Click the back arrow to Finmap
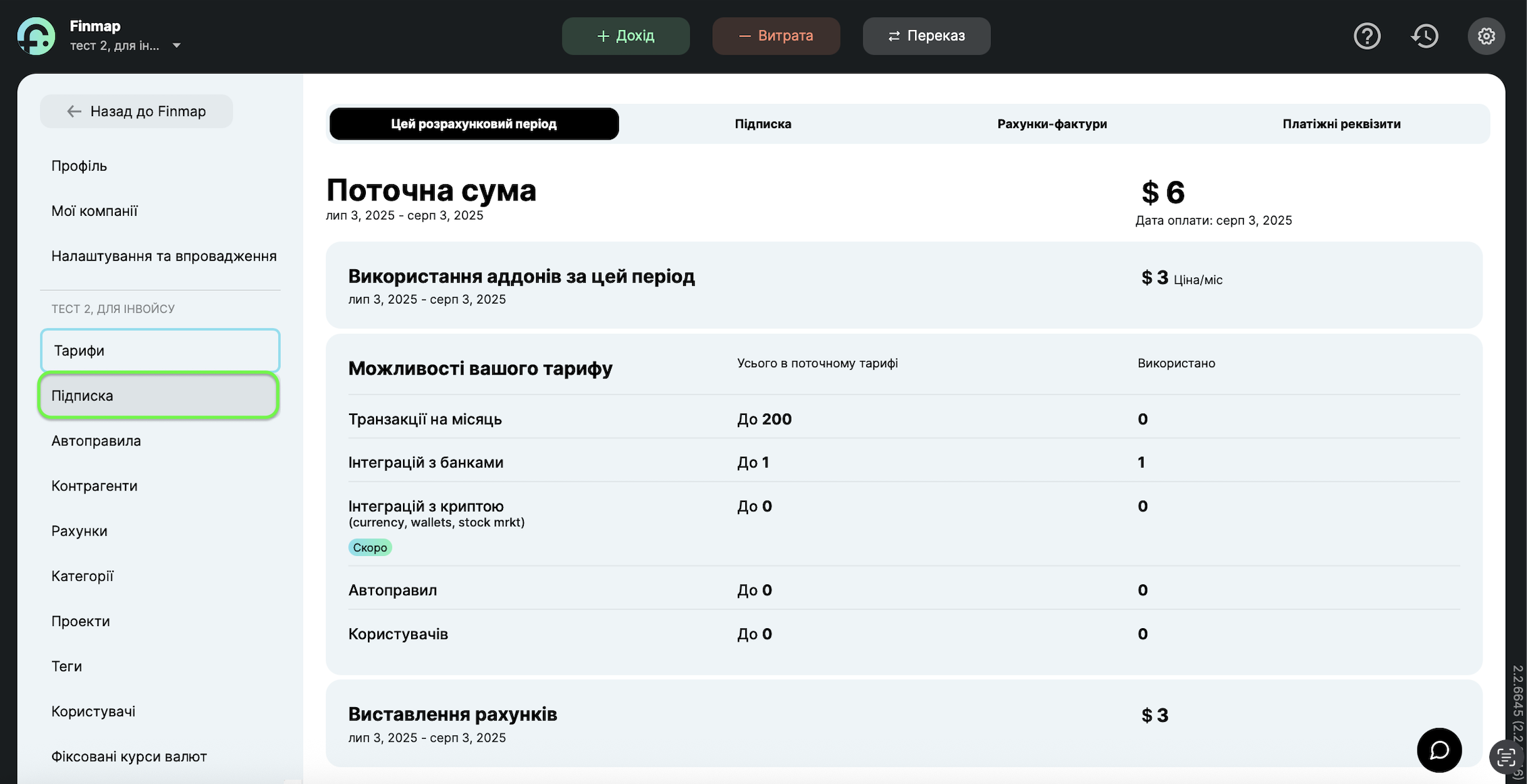Screen dimensions: 1527x784 (74, 111)
